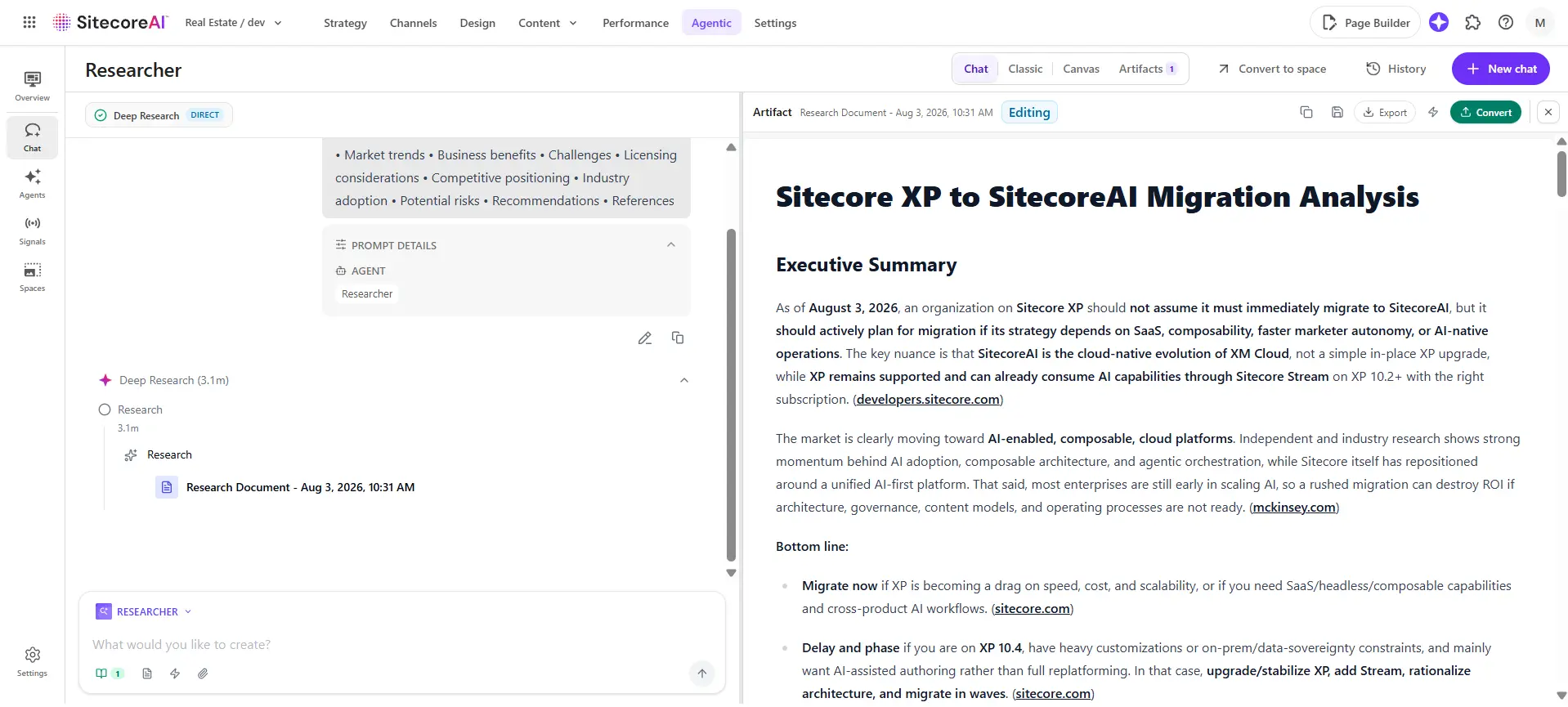Open the Artifacts tab

click(x=1148, y=69)
